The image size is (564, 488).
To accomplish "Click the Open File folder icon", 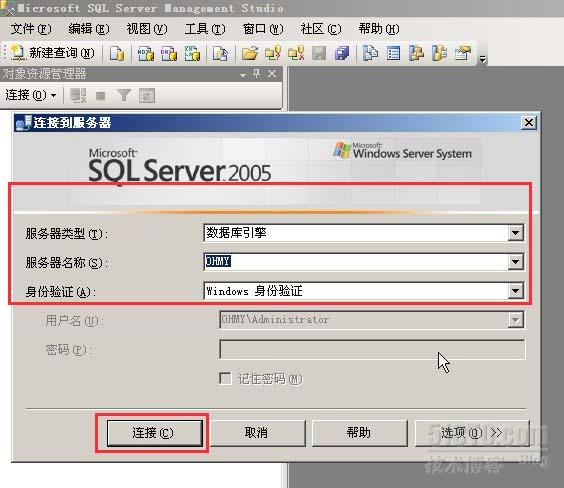I will pos(250,53).
